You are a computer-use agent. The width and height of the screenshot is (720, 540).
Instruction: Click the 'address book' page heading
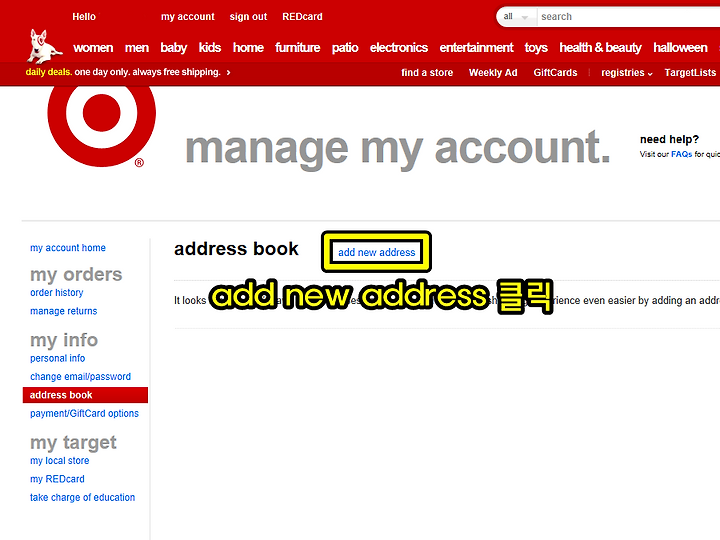[x=236, y=249]
